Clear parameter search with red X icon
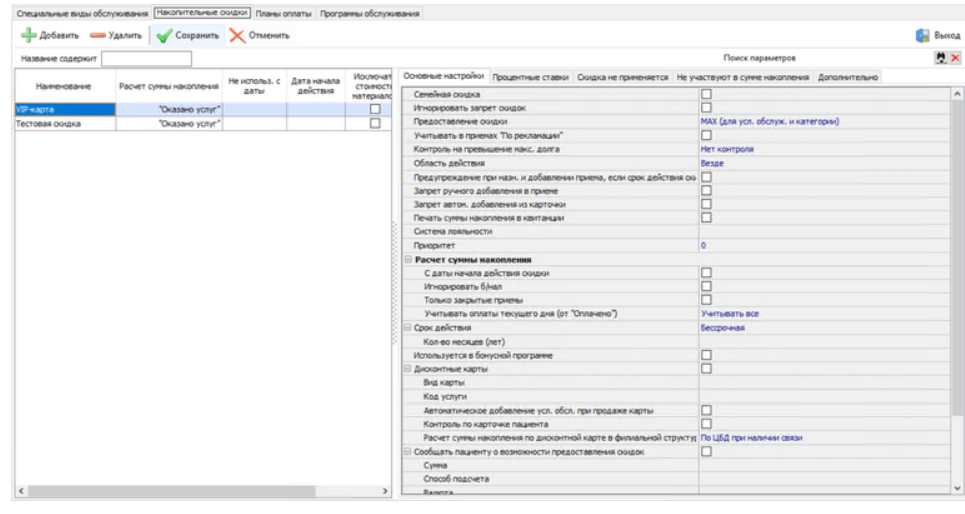The height and width of the screenshot is (514, 965). tap(955, 58)
